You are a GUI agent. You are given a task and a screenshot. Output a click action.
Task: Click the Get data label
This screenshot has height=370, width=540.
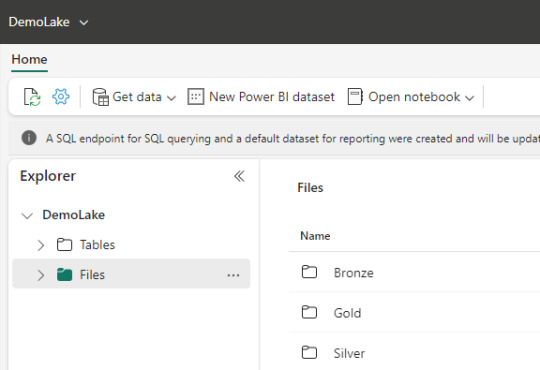coord(137,97)
